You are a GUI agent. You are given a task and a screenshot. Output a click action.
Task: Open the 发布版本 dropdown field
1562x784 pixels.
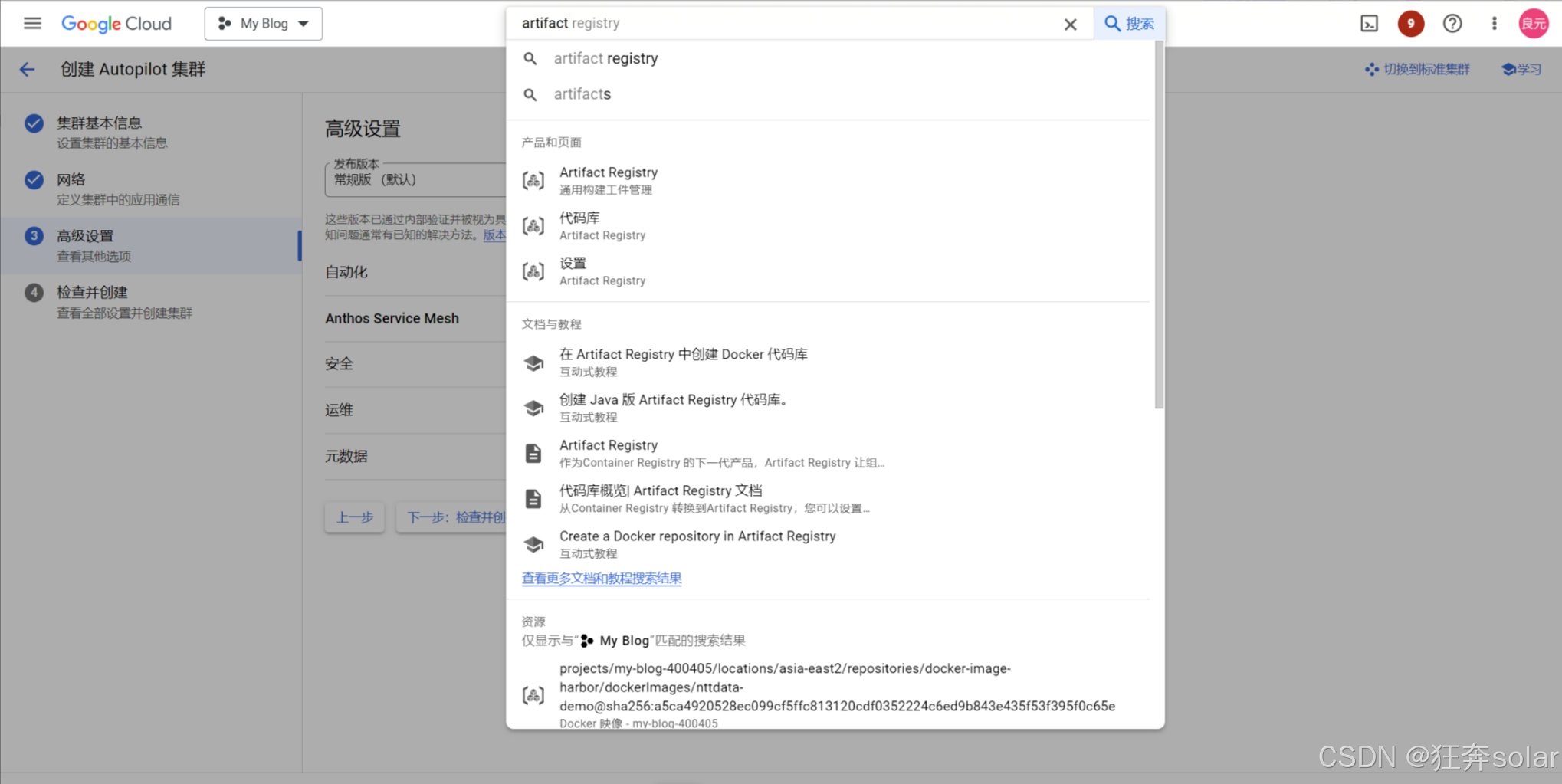(x=415, y=179)
